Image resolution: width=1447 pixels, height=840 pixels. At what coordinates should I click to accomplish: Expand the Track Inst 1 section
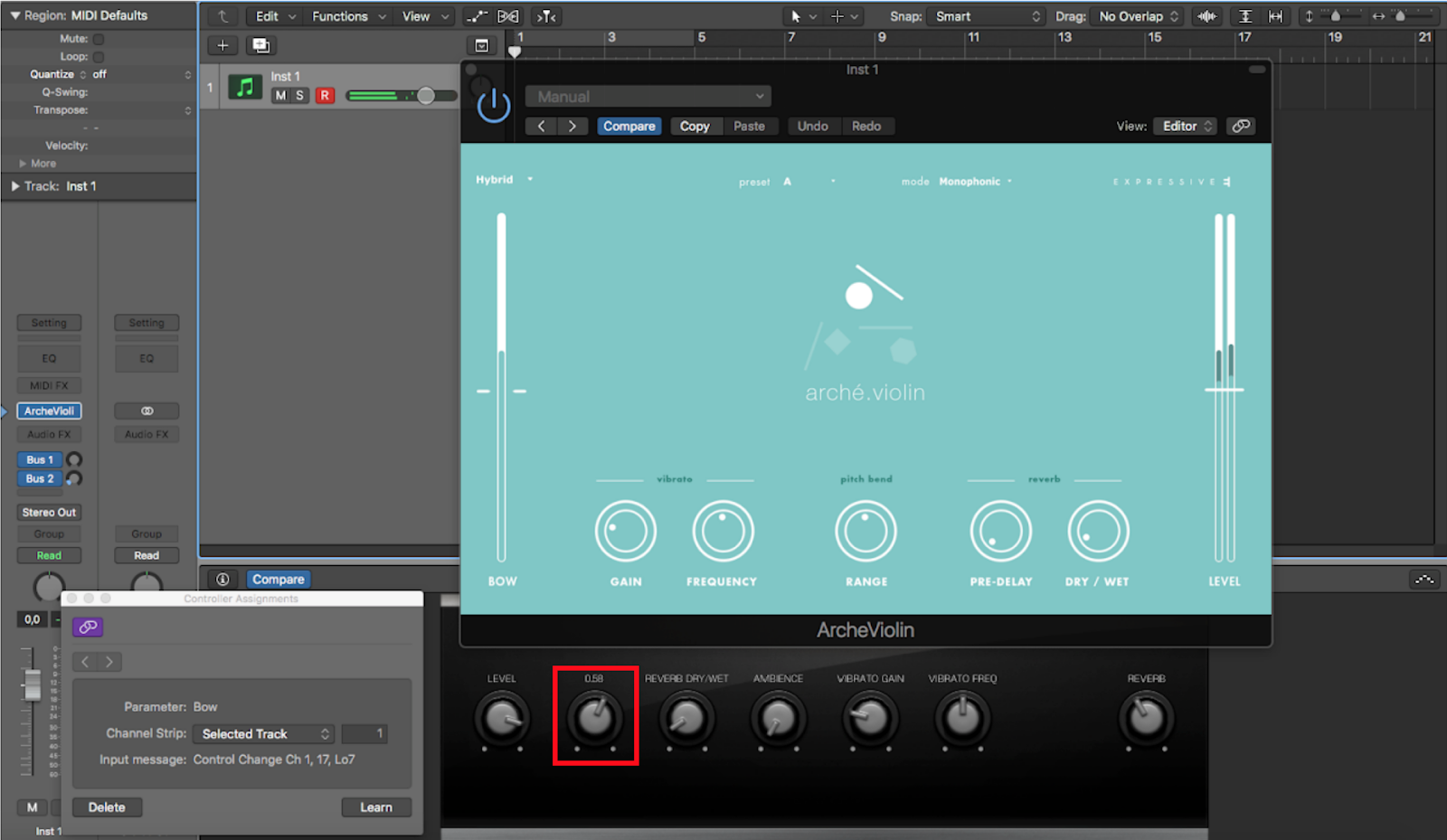pyautogui.click(x=15, y=186)
